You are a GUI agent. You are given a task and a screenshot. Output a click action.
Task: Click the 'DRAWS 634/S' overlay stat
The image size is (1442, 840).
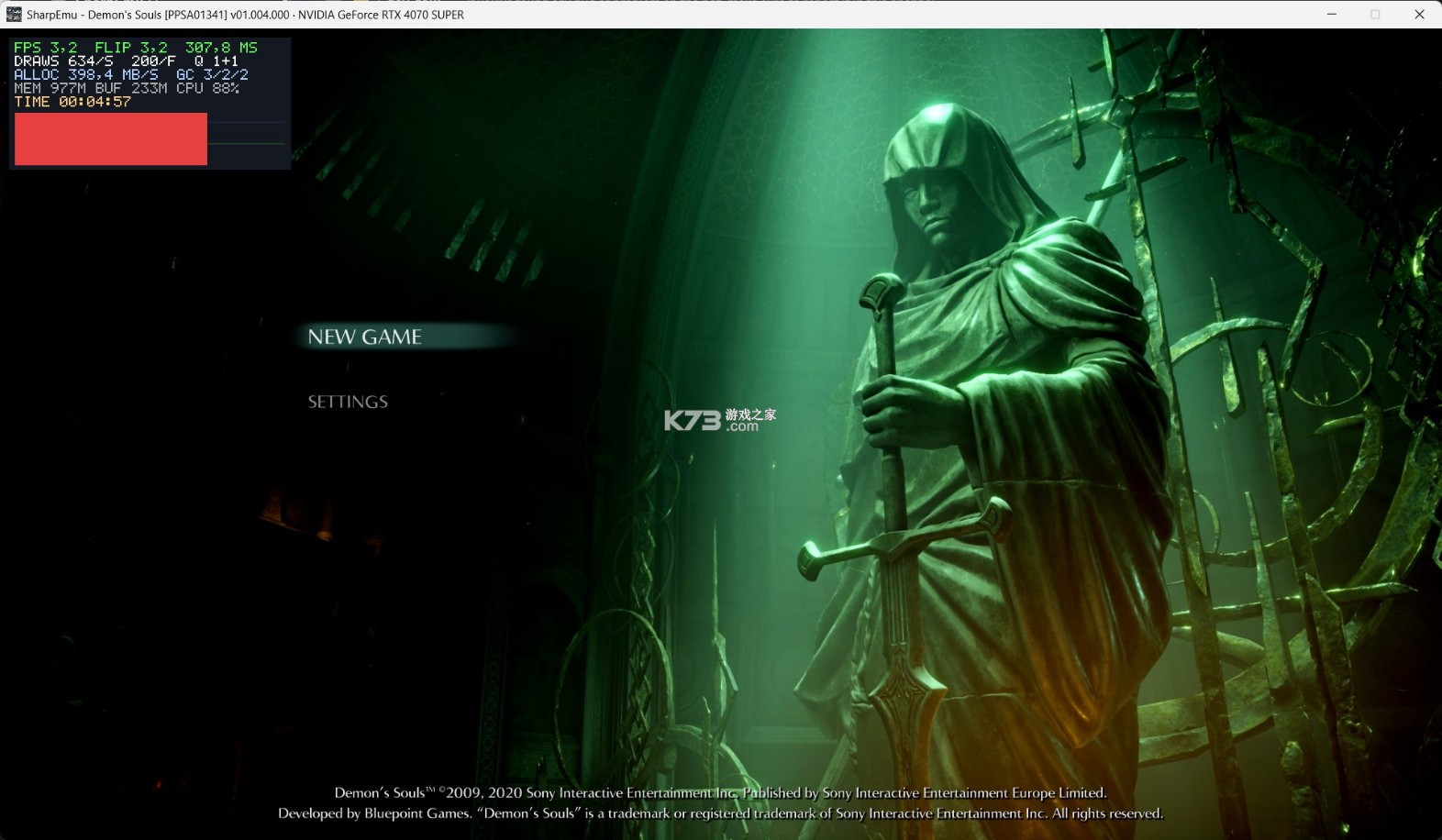tap(63, 61)
